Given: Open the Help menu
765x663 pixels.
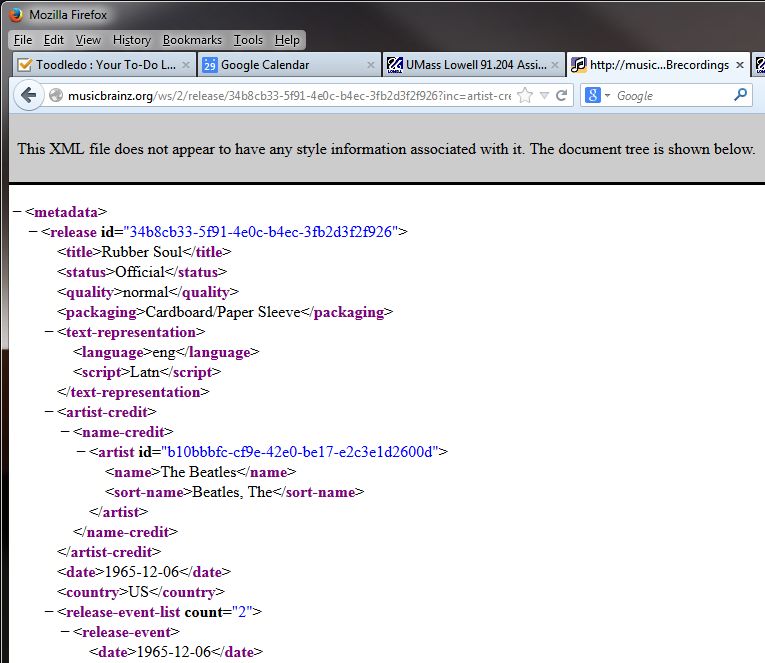Looking at the screenshot, I should pyautogui.click(x=287, y=40).
